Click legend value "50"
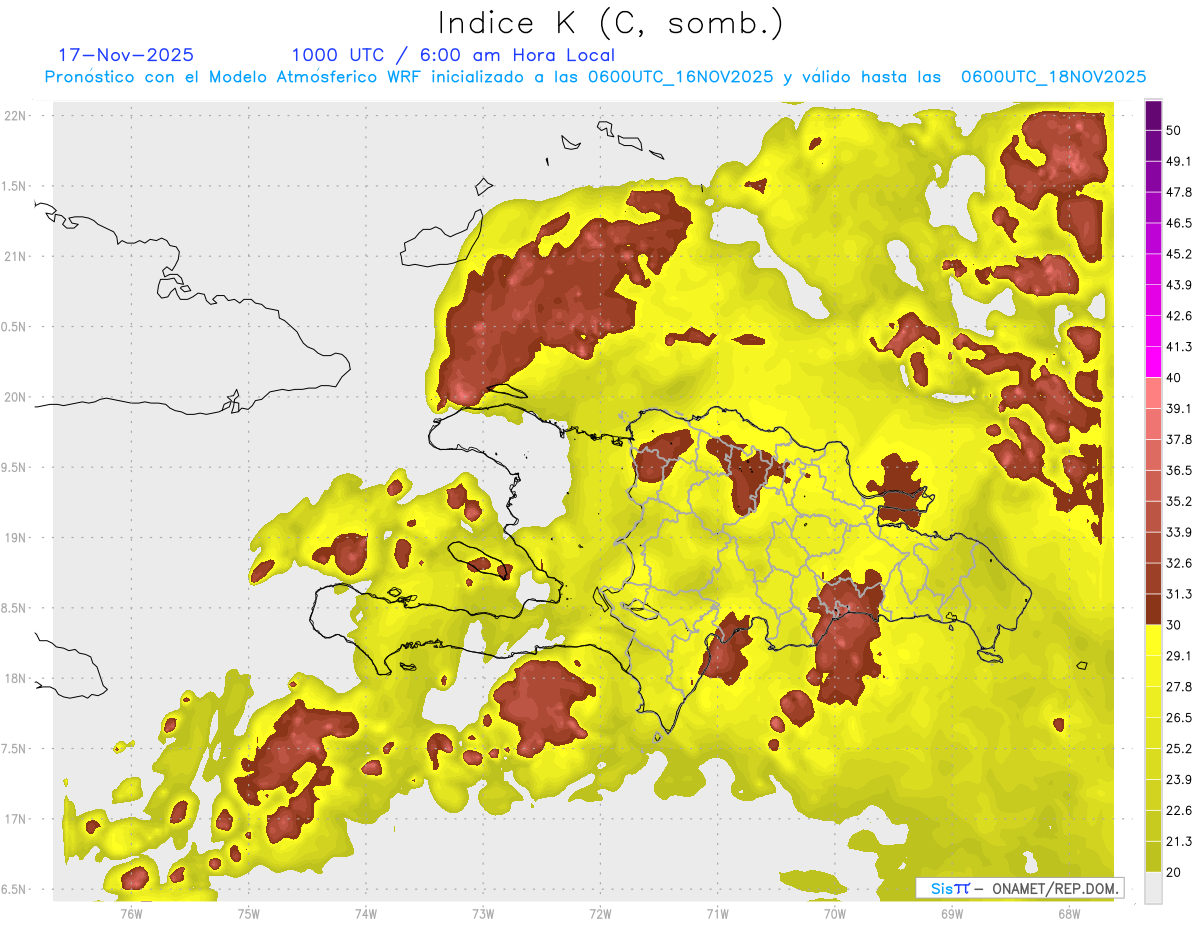Image resolution: width=1200 pixels, height=927 pixels. (x=1174, y=131)
